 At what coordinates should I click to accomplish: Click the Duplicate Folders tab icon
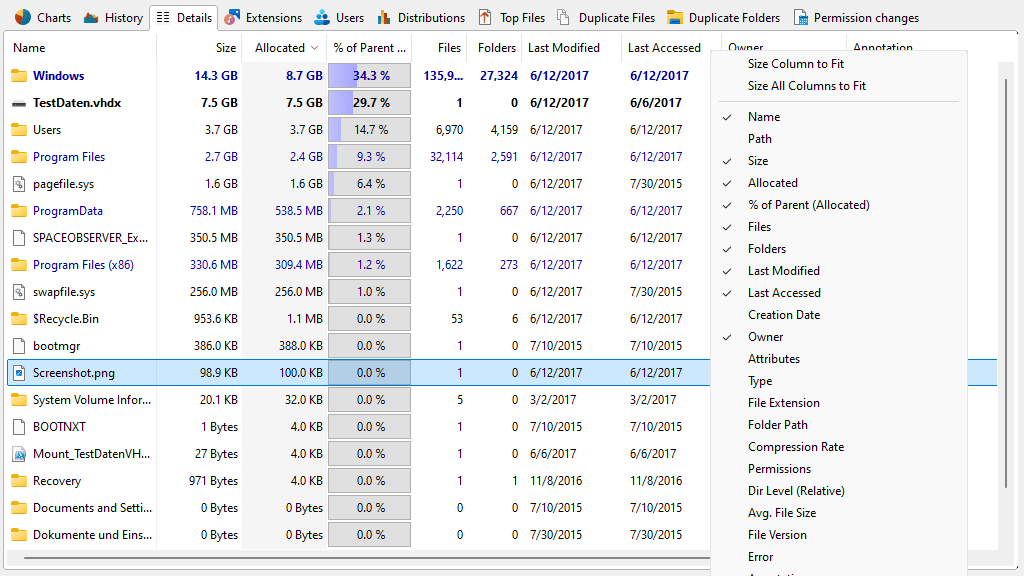(675, 17)
